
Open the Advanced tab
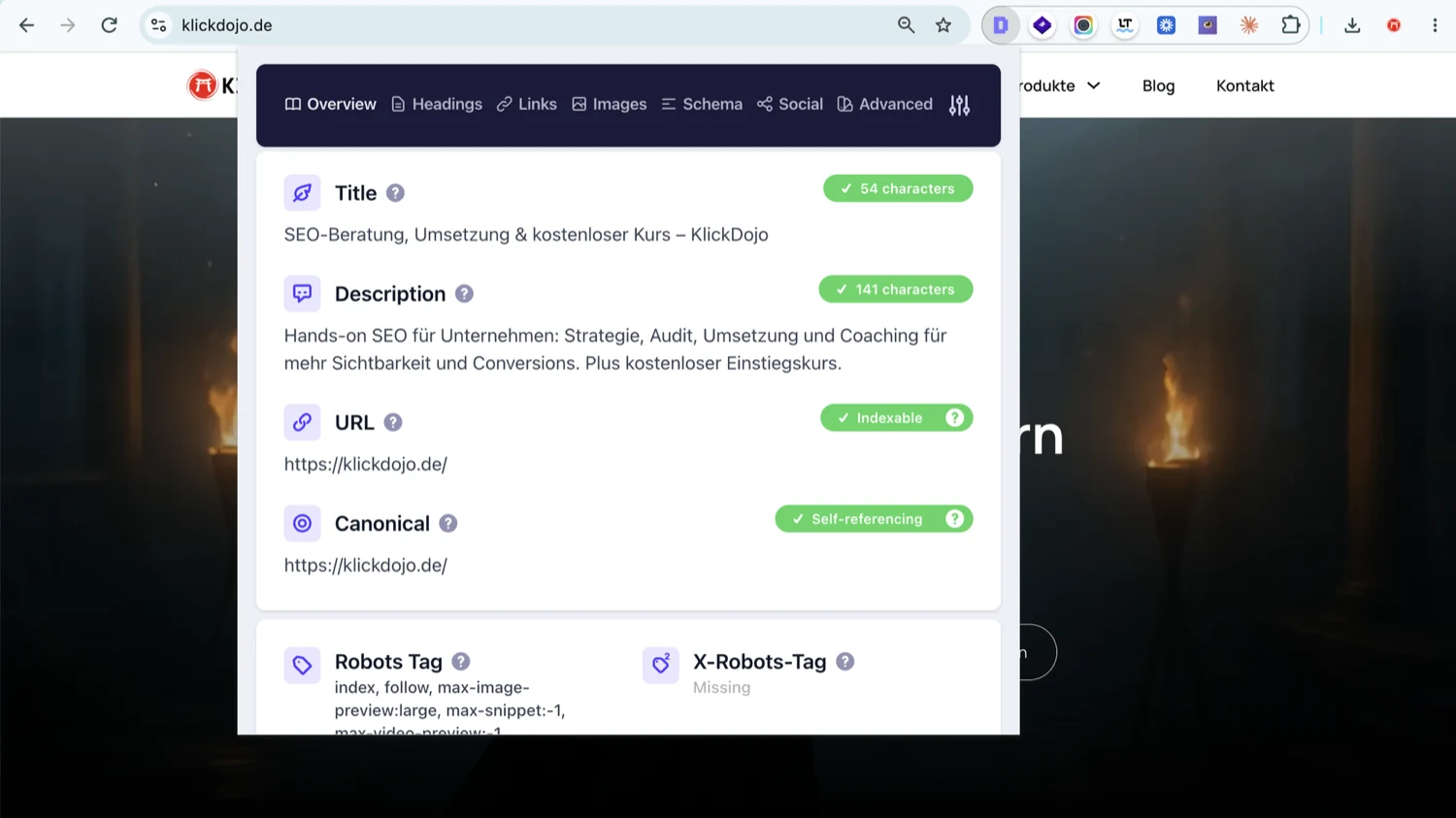click(885, 104)
